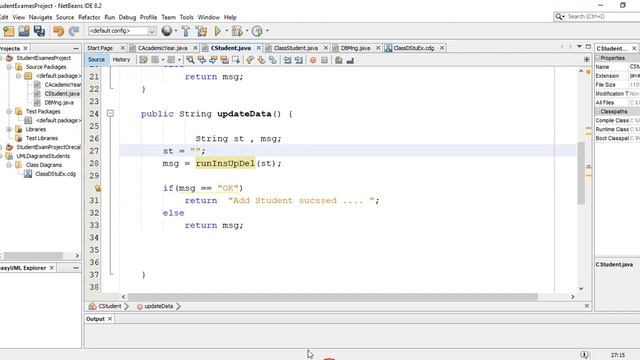Expand the Libraries node
640x360 pixels.
[9, 129]
